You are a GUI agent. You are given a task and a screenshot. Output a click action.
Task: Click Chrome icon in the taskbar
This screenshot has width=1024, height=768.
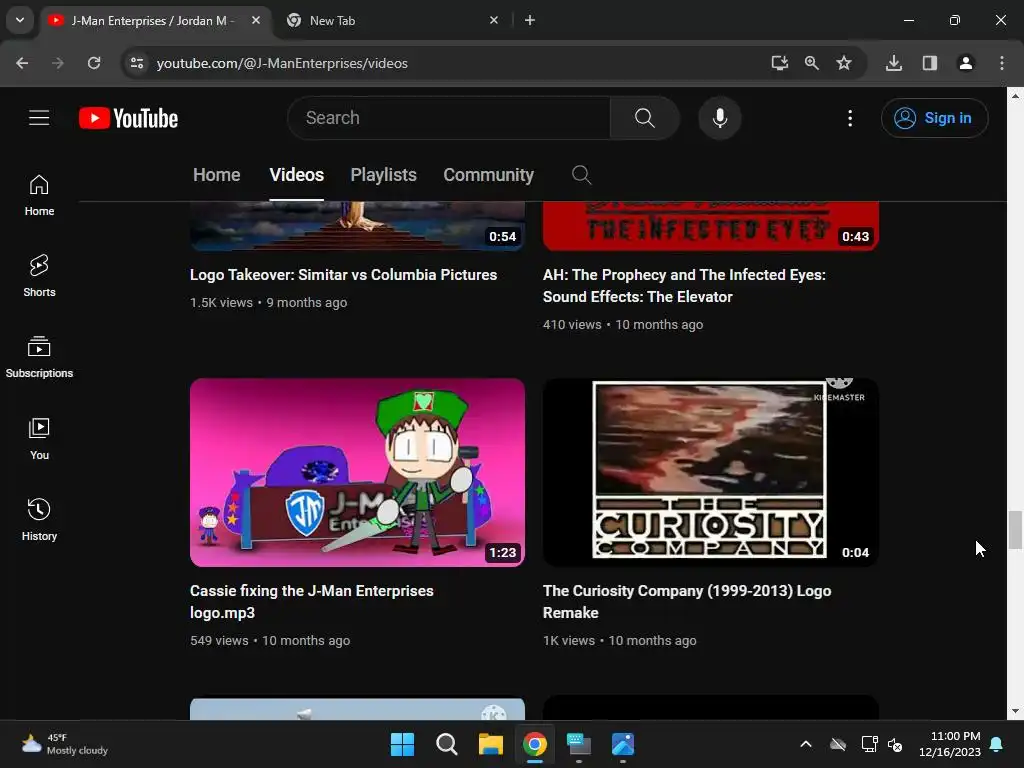pos(535,744)
